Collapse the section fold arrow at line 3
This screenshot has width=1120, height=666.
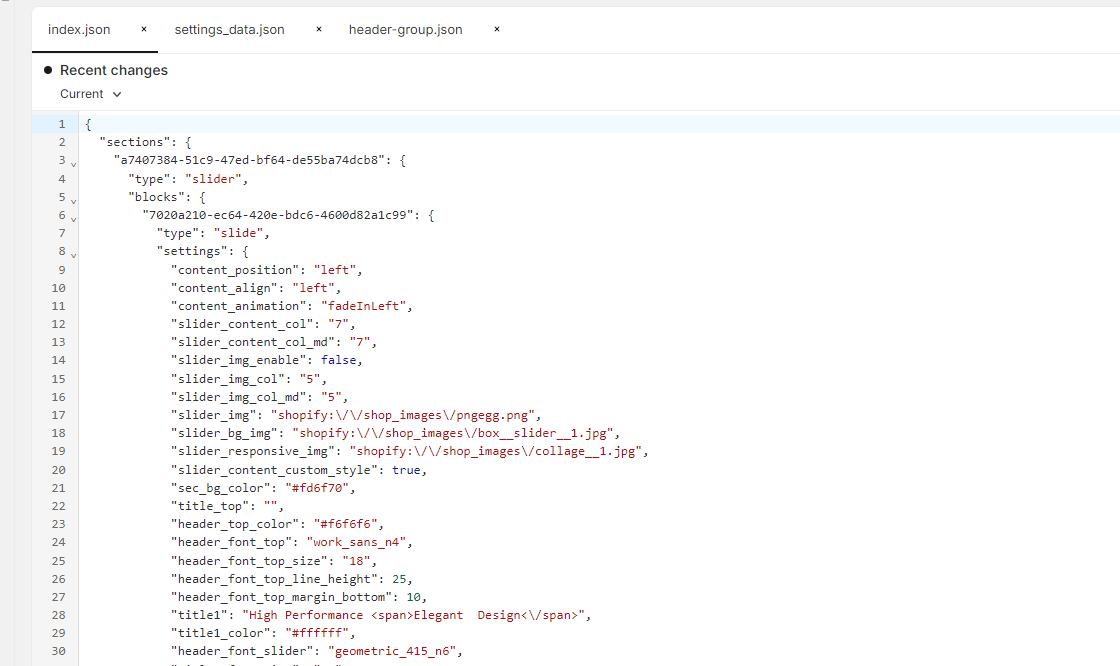74,162
